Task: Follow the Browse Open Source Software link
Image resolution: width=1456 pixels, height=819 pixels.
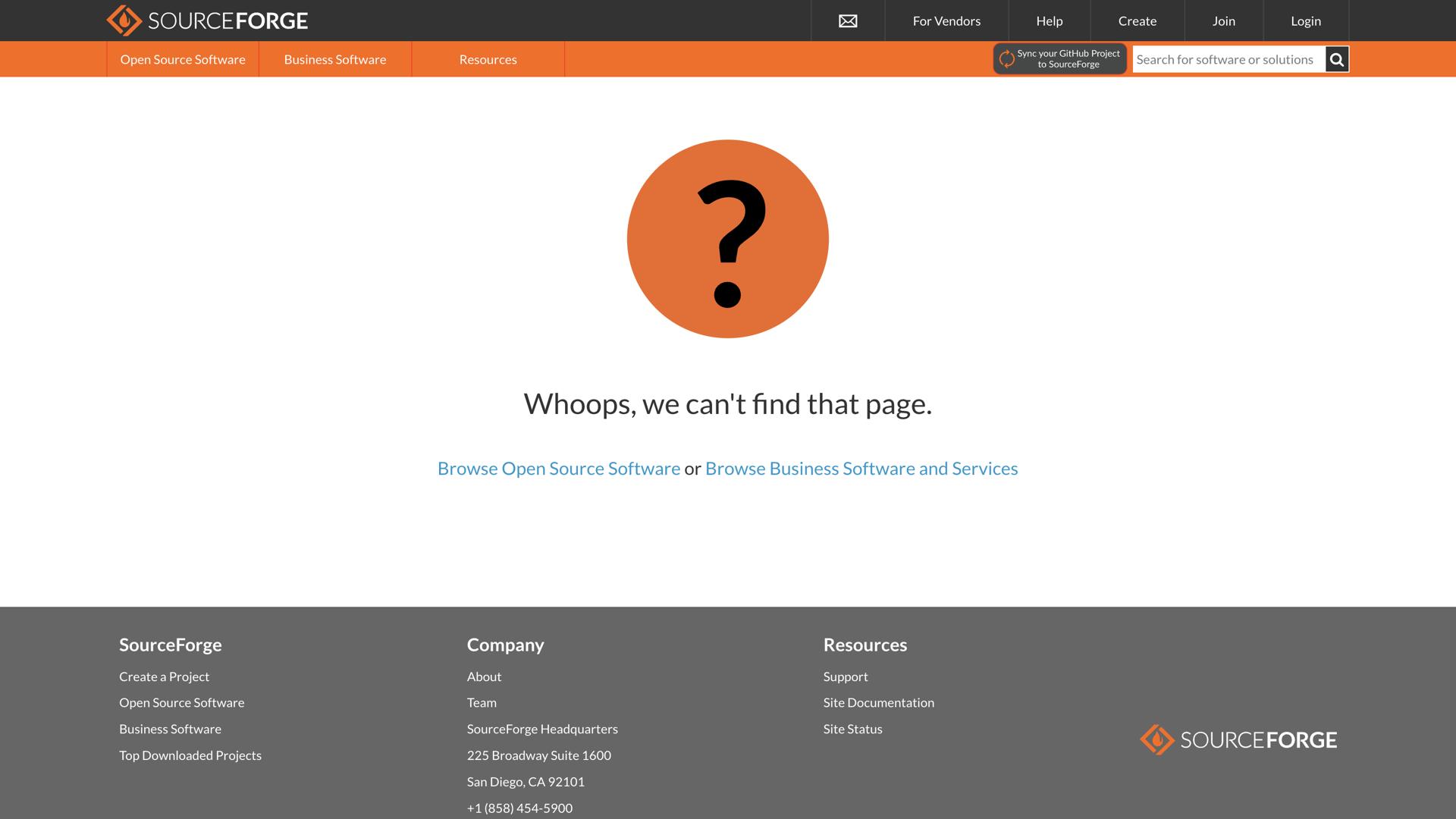Action: point(559,468)
